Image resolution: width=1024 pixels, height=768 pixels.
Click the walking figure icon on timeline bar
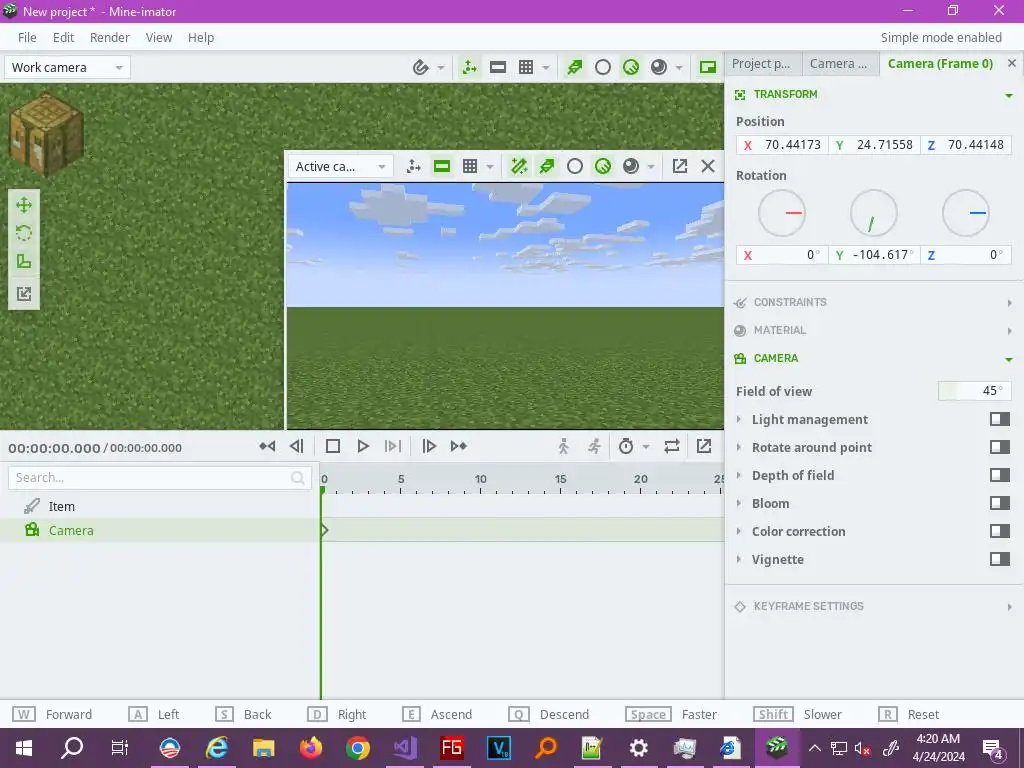pyautogui.click(x=564, y=446)
